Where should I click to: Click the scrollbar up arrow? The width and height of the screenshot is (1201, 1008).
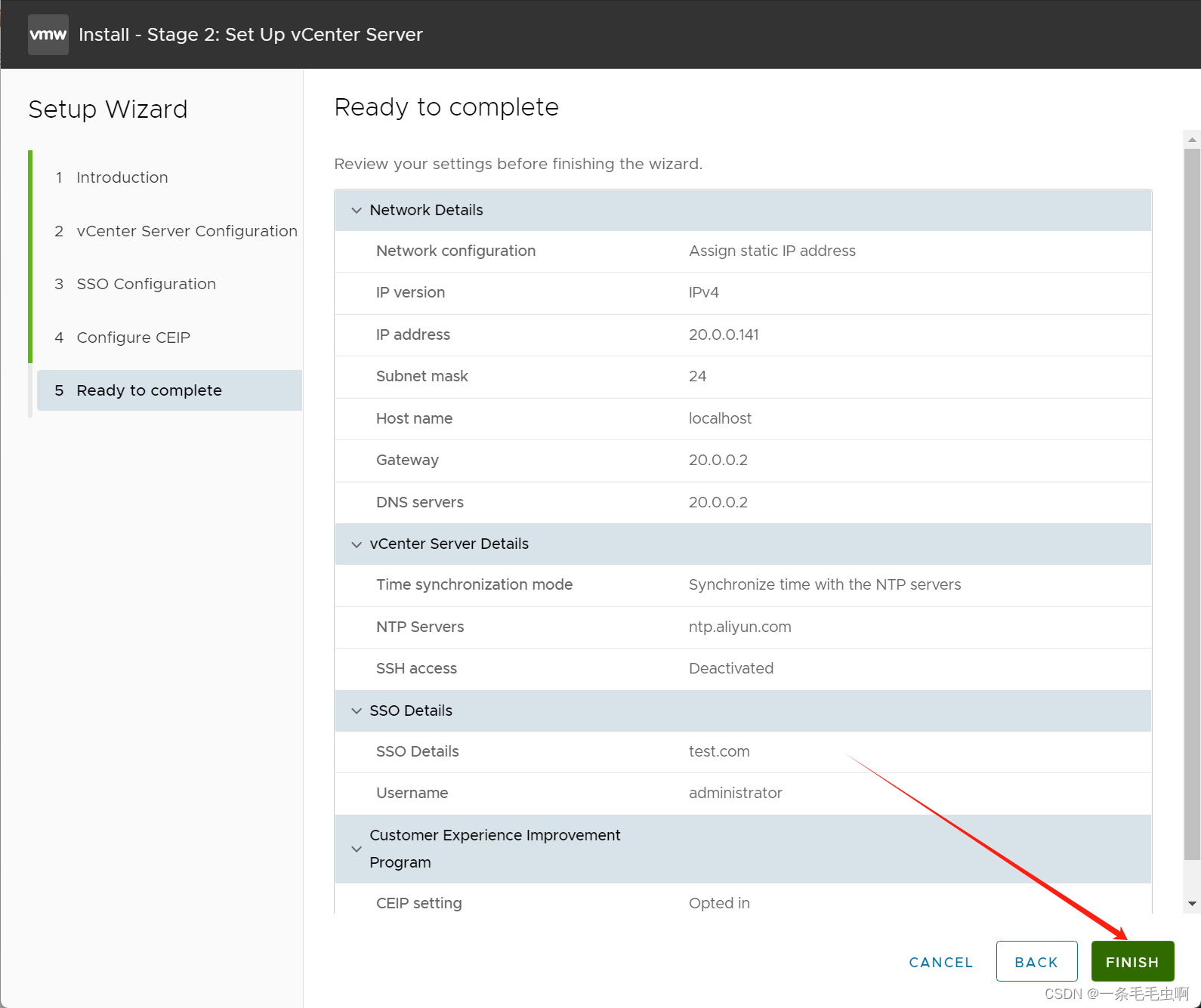tap(1192, 139)
